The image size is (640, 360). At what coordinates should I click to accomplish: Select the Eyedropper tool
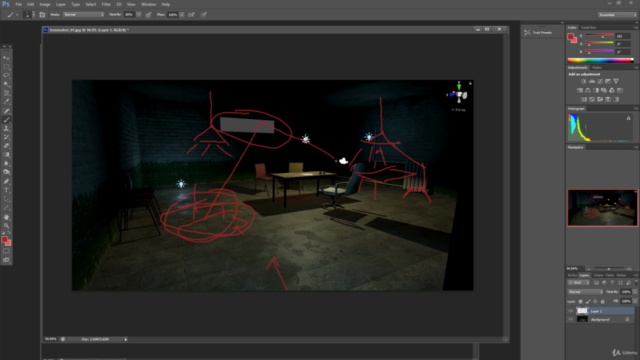point(6,102)
